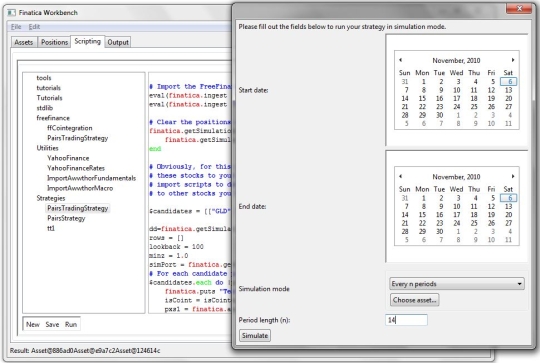Go to previous month in End date calendar
The image size is (540, 363).
[401, 176]
